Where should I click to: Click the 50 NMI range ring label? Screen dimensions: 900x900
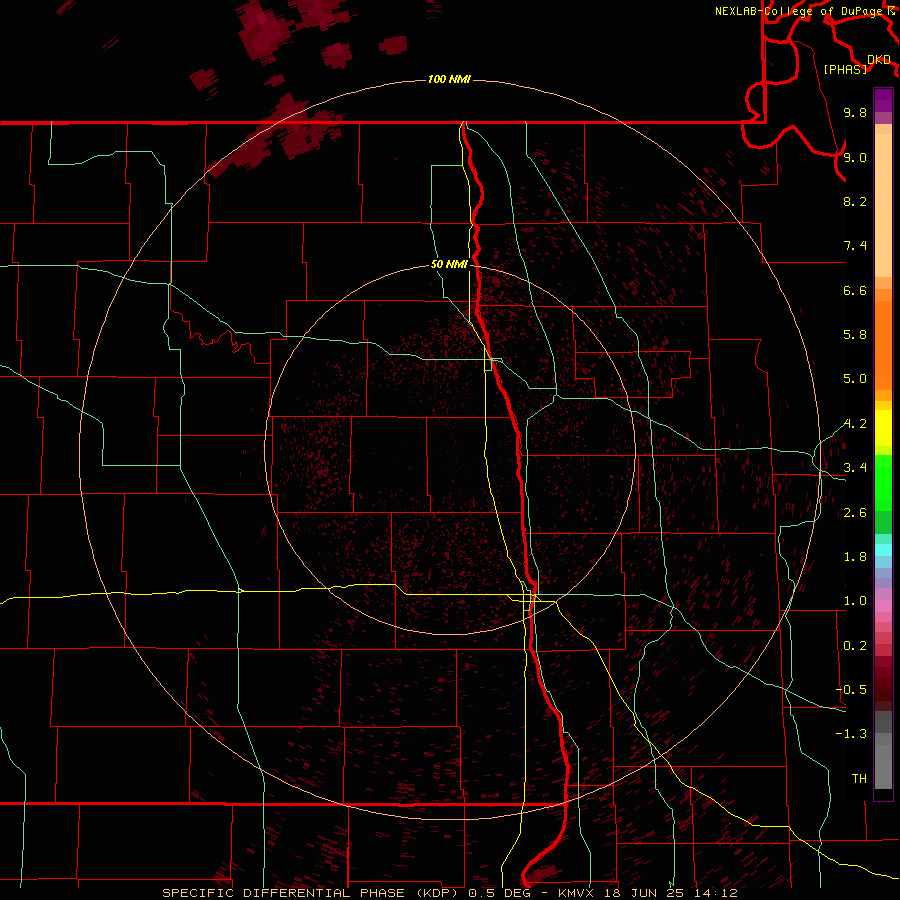(449, 264)
